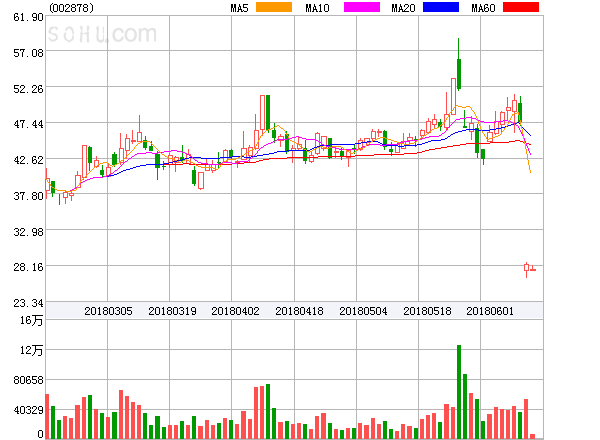This screenshot has height=440, width=600.
Task: Click the MA20 legend label
Action: (403, 8)
